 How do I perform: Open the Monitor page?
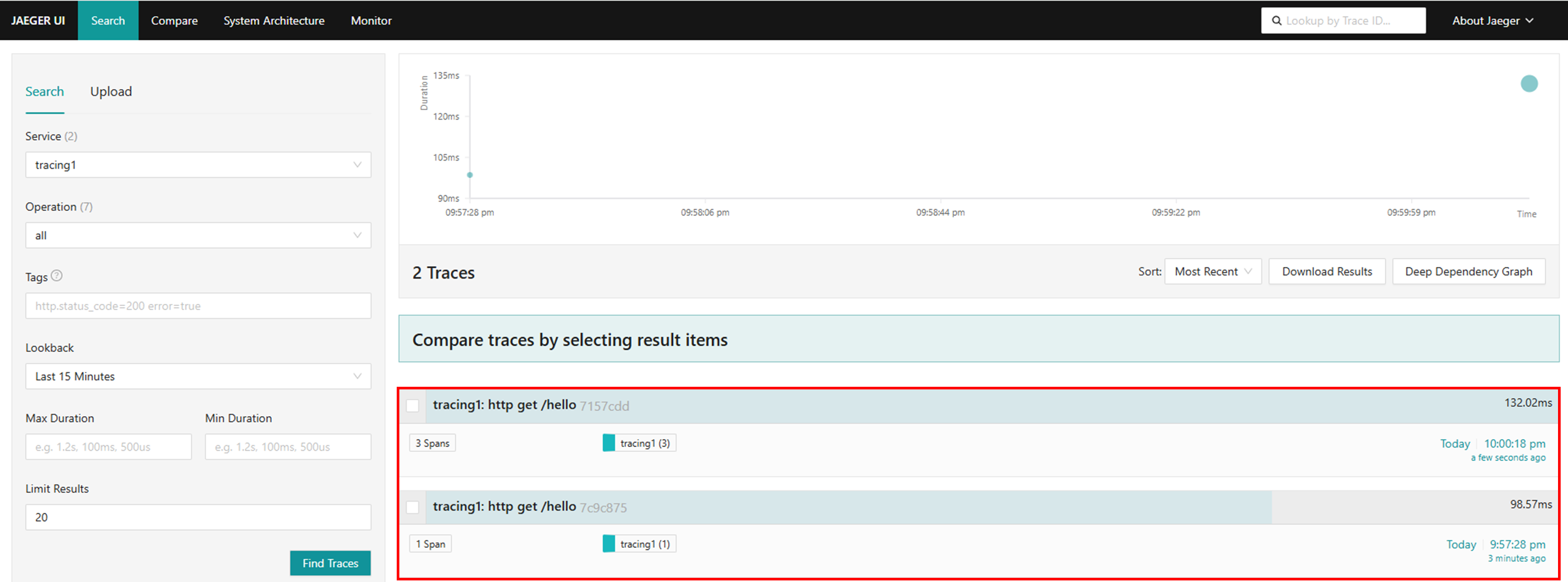click(372, 20)
